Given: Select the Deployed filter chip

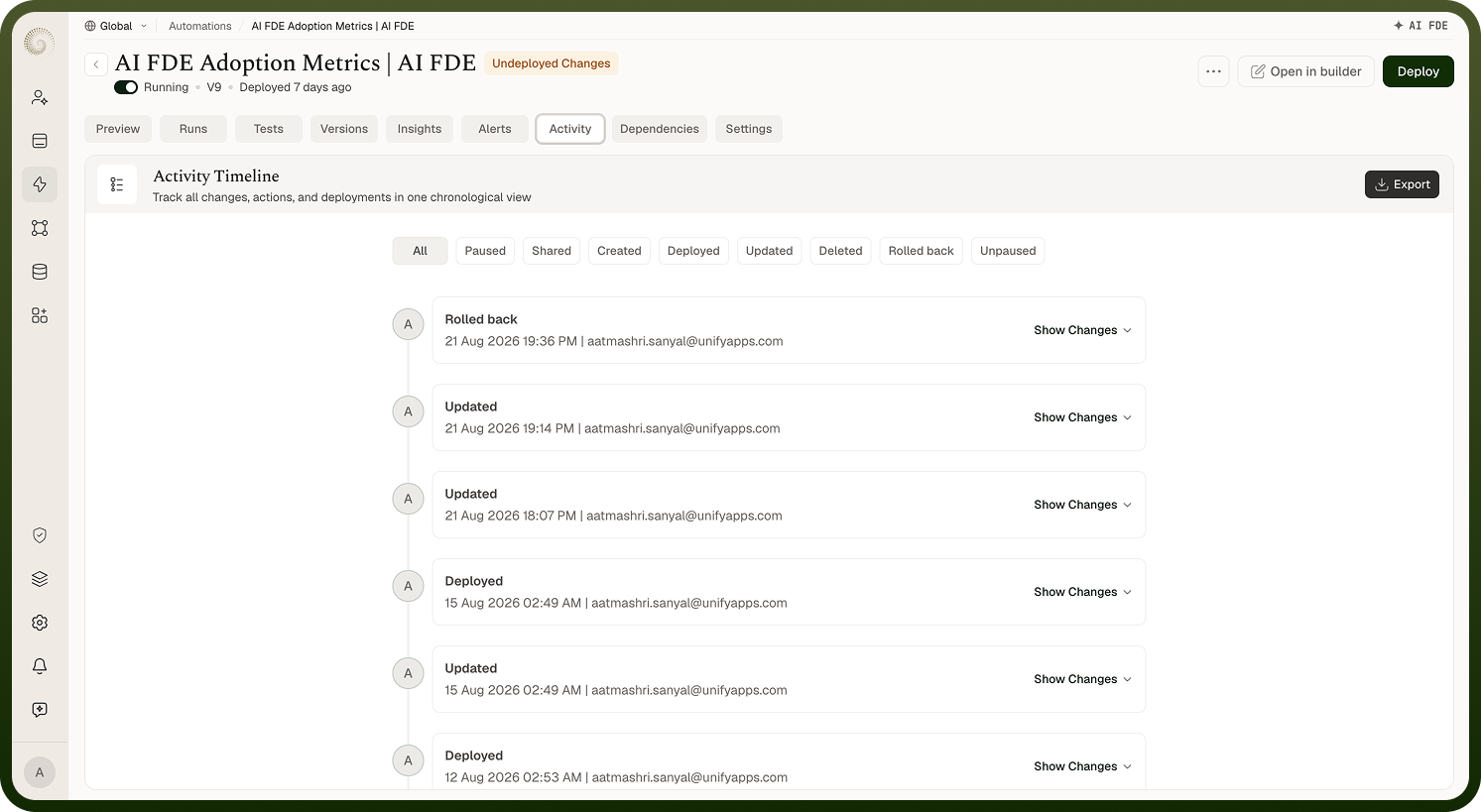Looking at the screenshot, I should coord(693,251).
